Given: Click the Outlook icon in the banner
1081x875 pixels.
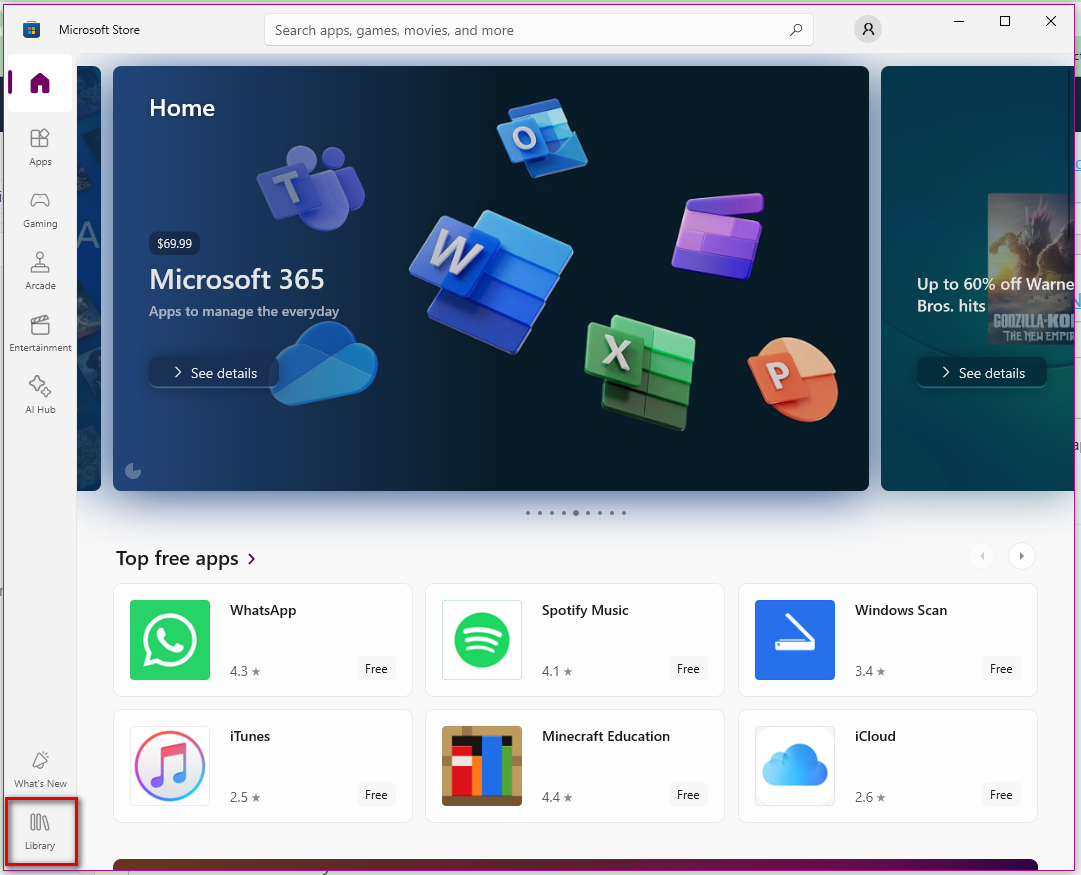Looking at the screenshot, I should [542, 138].
